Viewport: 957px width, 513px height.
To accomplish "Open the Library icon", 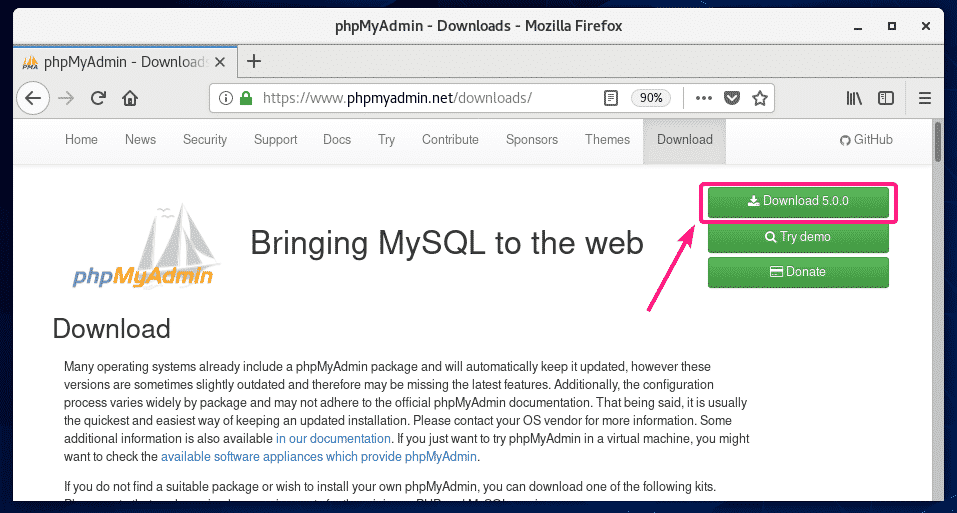I will tap(854, 98).
